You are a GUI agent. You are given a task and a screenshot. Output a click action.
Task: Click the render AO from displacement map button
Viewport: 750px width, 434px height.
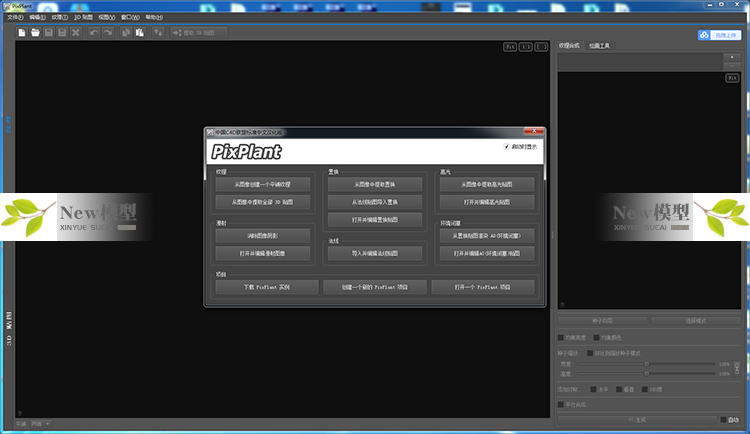[x=487, y=235]
